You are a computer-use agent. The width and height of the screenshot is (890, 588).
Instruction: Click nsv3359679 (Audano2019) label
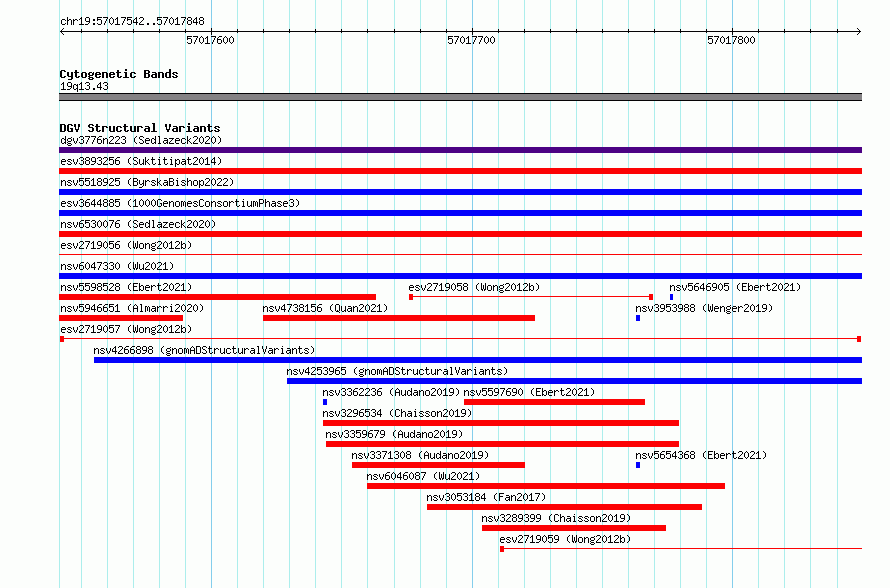coord(394,434)
